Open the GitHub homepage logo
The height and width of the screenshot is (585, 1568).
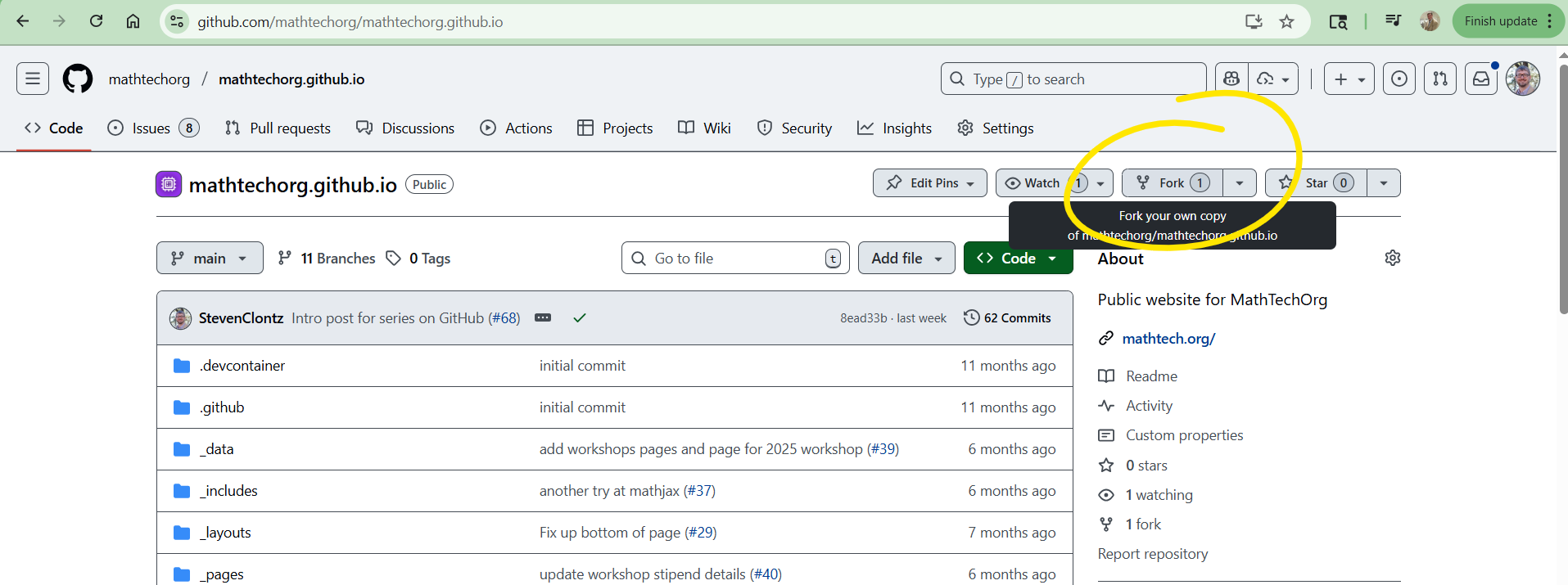[78, 79]
